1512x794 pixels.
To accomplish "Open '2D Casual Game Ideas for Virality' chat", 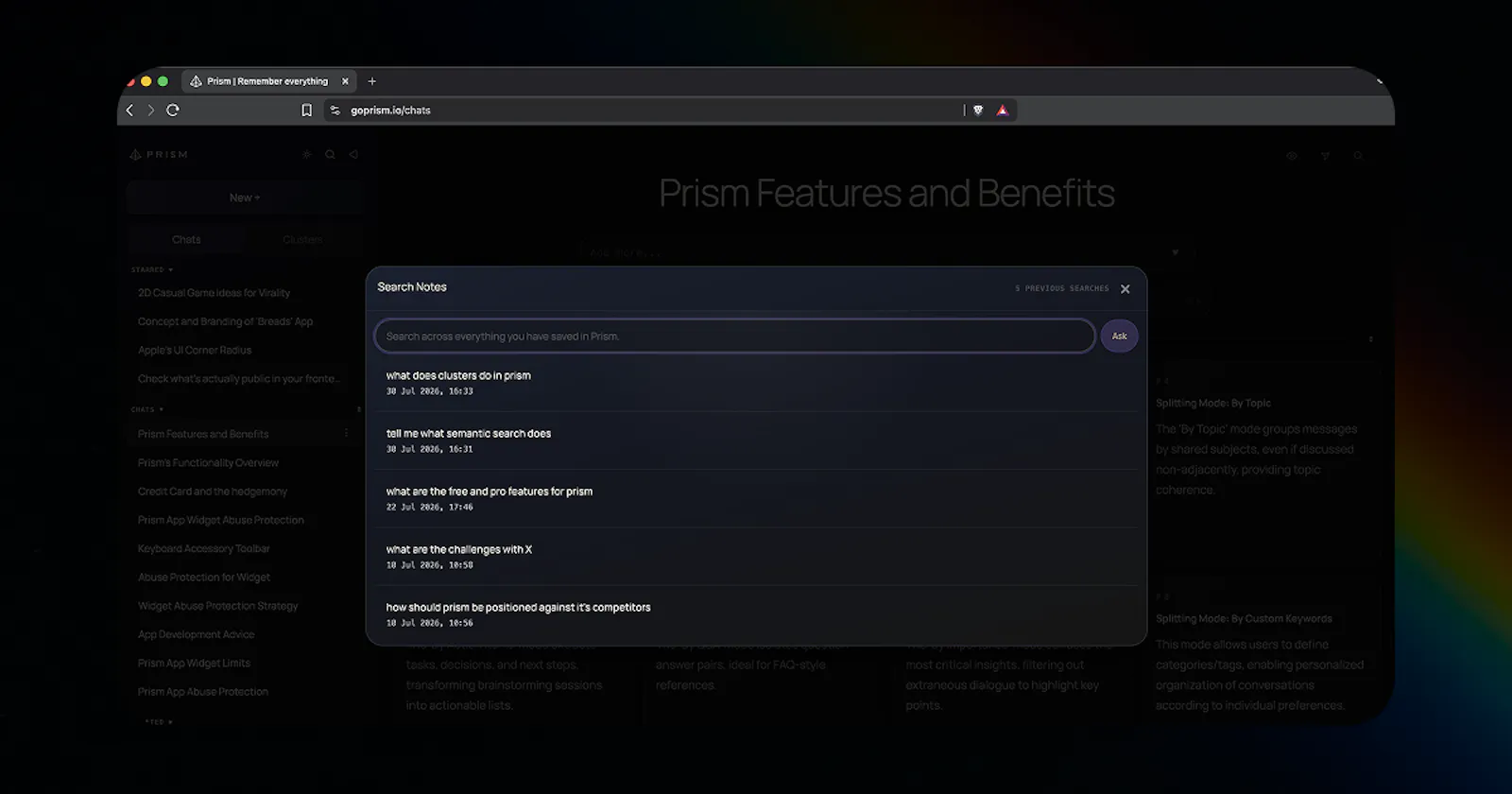I will (x=214, y=293).
